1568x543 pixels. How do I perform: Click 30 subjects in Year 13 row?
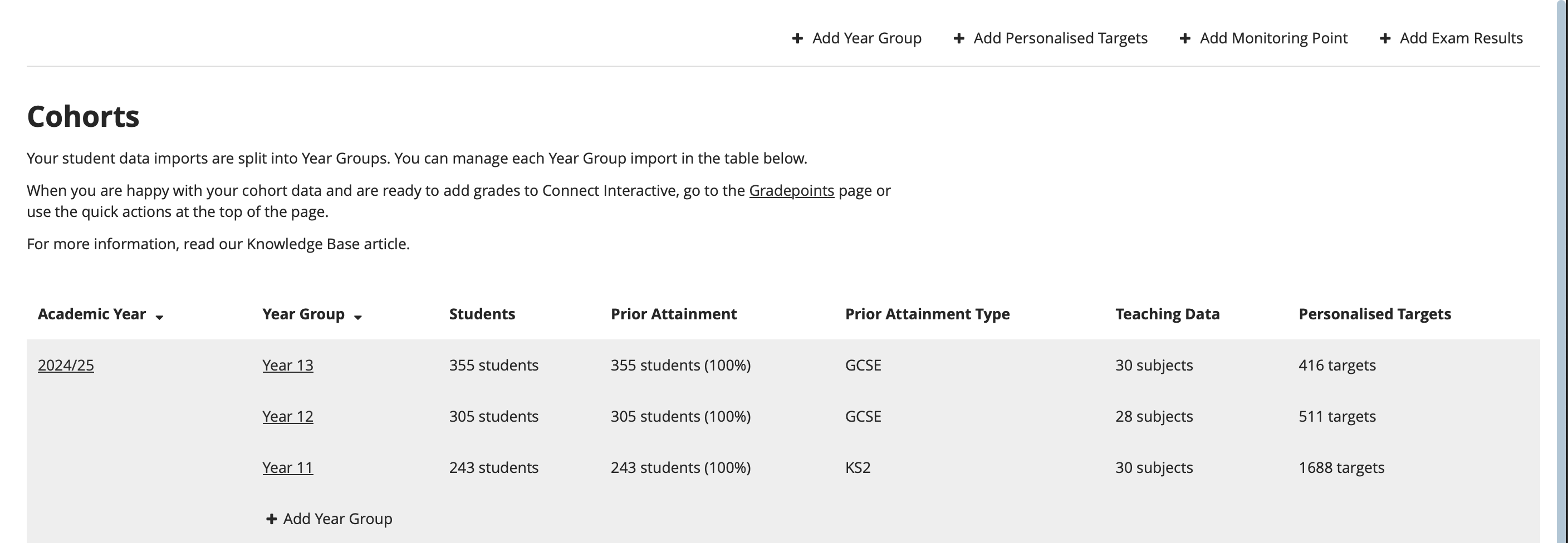(x=1154, y=365)
